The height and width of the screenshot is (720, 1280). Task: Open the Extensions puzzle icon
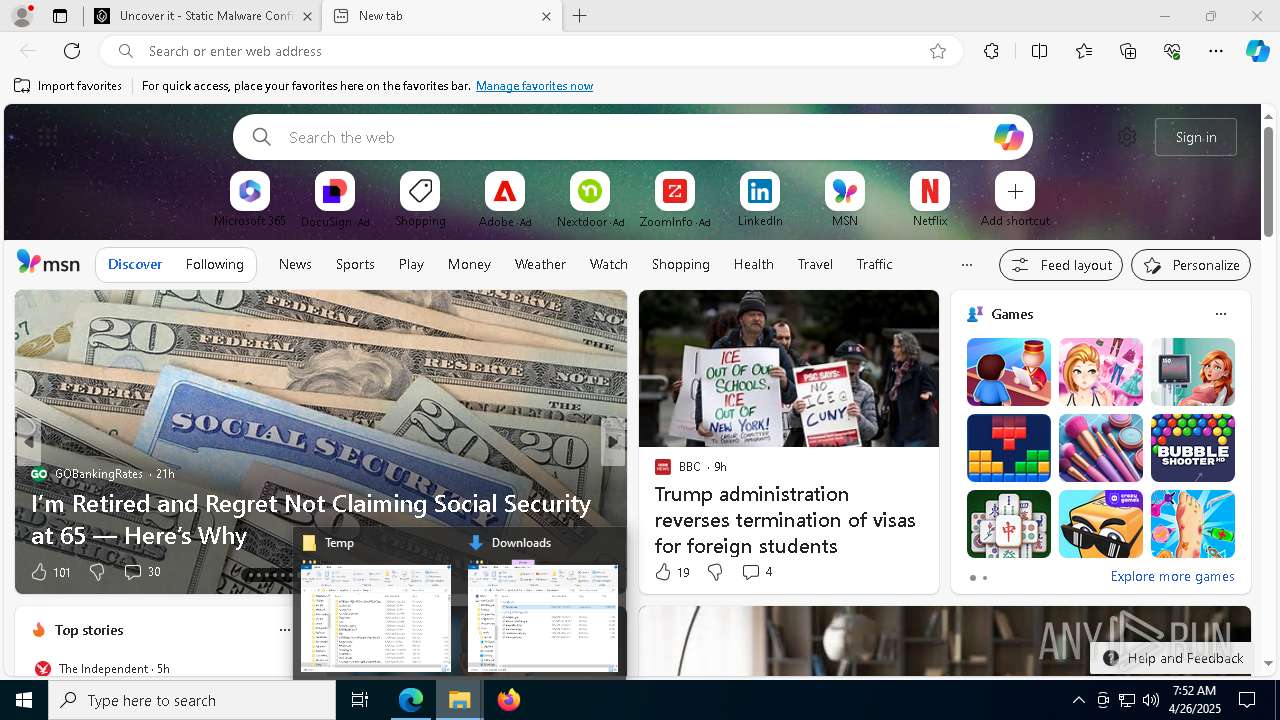point(991,51)
